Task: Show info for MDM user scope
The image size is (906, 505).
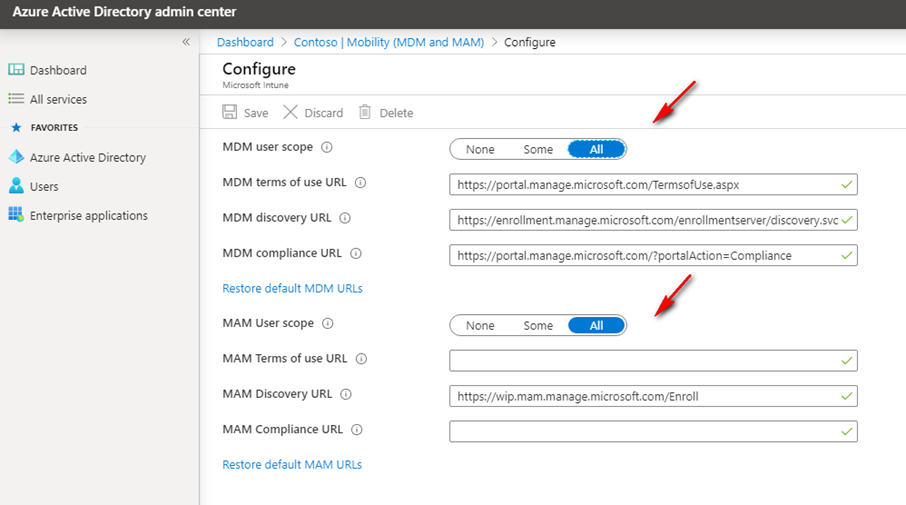Action: pyautogui.click(x=327, y=147)
